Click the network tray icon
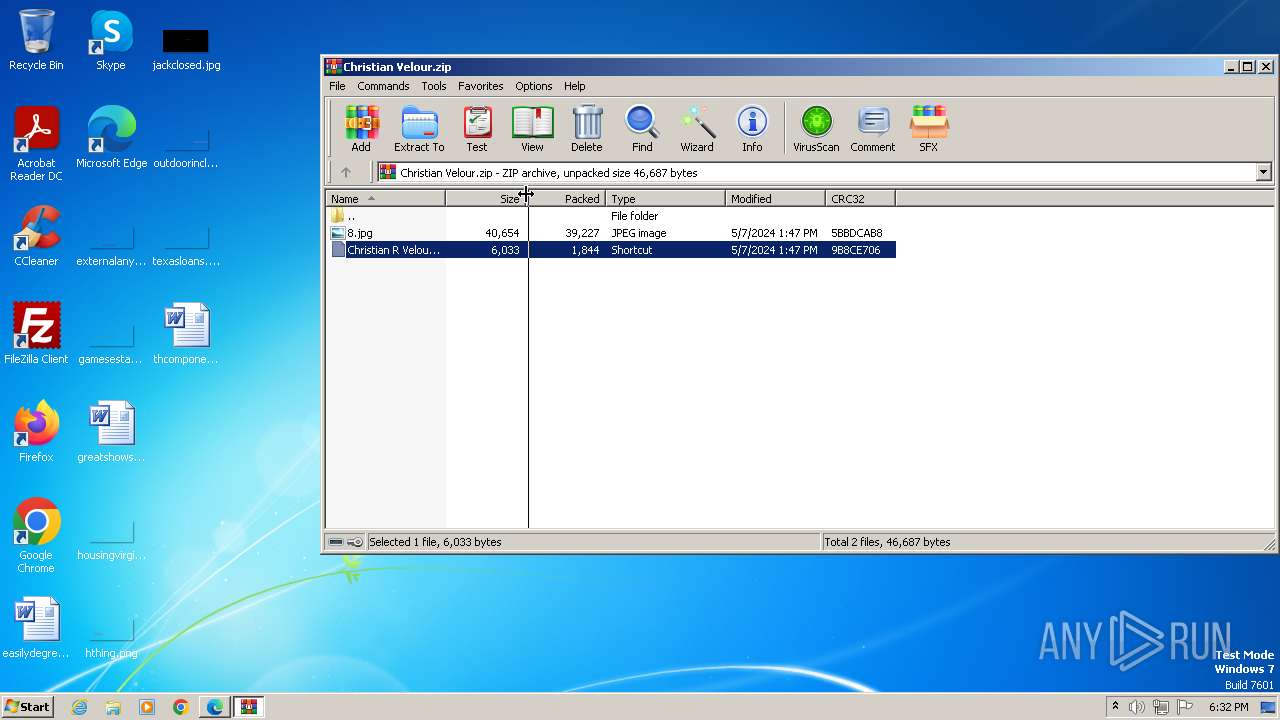 (1161, 707)
